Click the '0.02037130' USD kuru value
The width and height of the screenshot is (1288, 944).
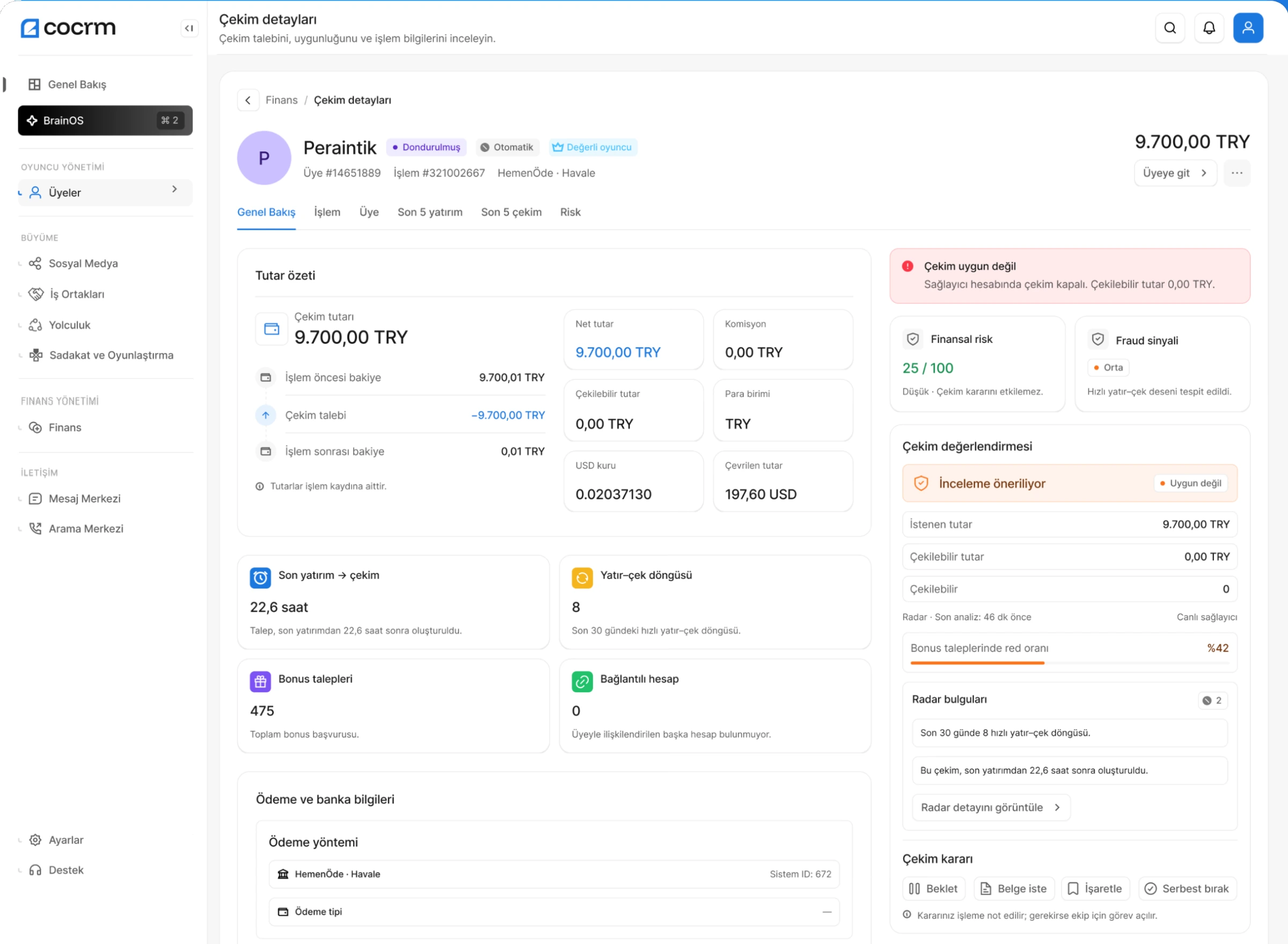point(613,494)
